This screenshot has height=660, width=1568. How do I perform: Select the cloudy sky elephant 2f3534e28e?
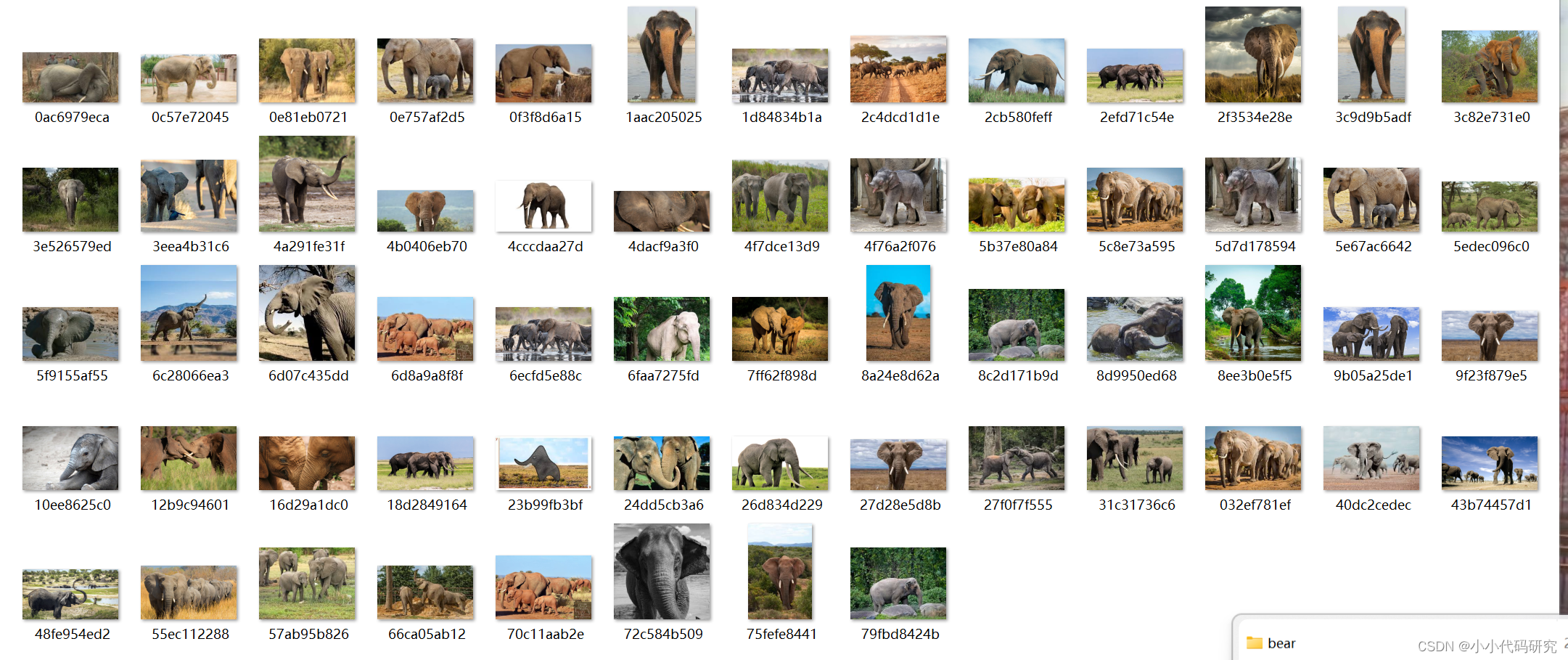tap(1253, 54)
